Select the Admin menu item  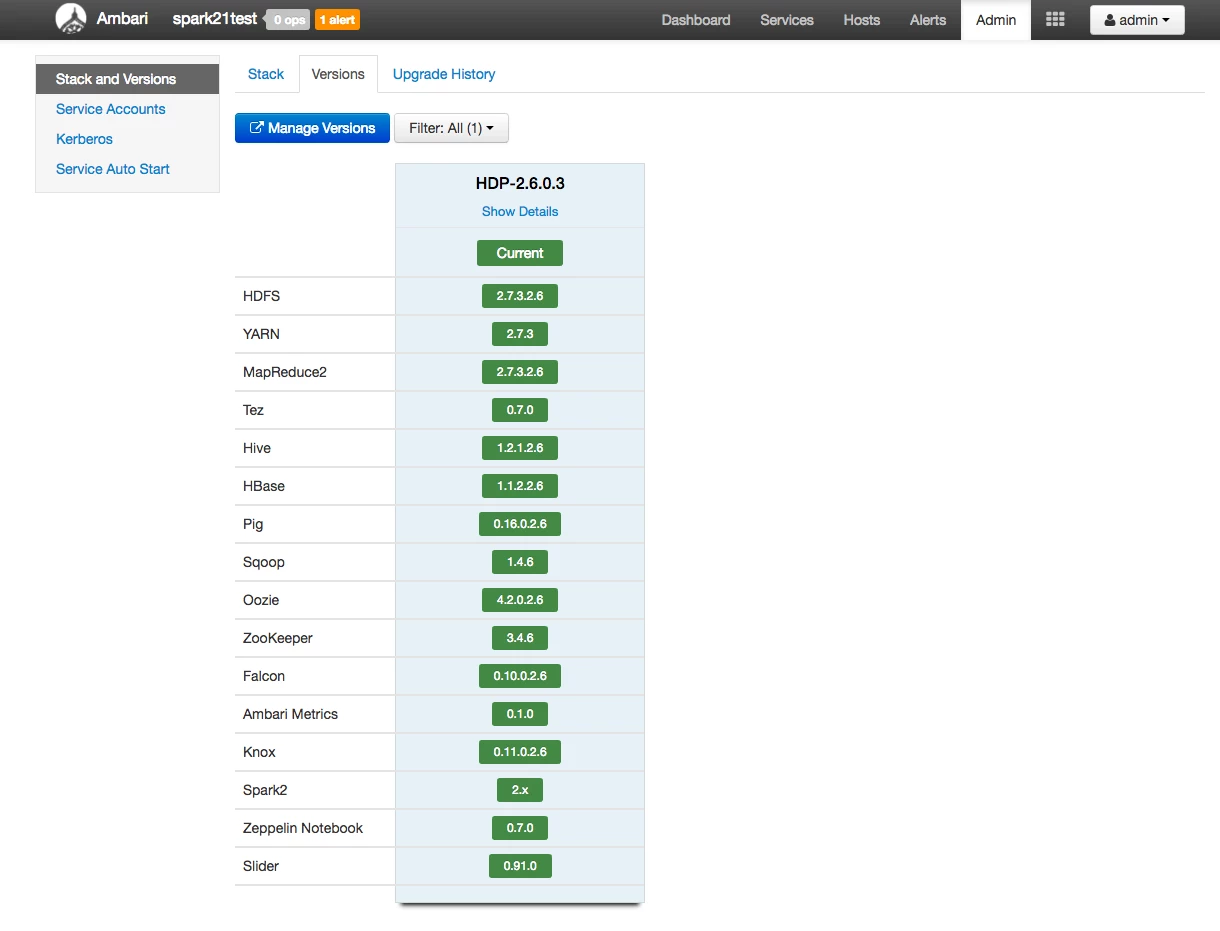click(x=996, y=20)
